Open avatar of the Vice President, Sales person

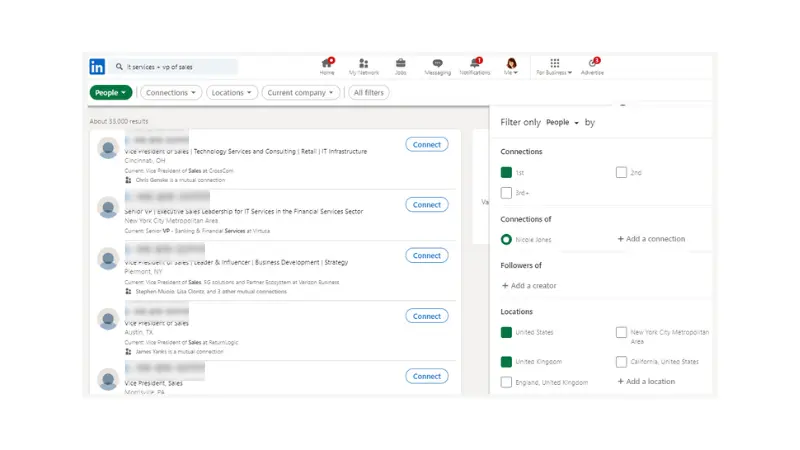click(108, 379)
